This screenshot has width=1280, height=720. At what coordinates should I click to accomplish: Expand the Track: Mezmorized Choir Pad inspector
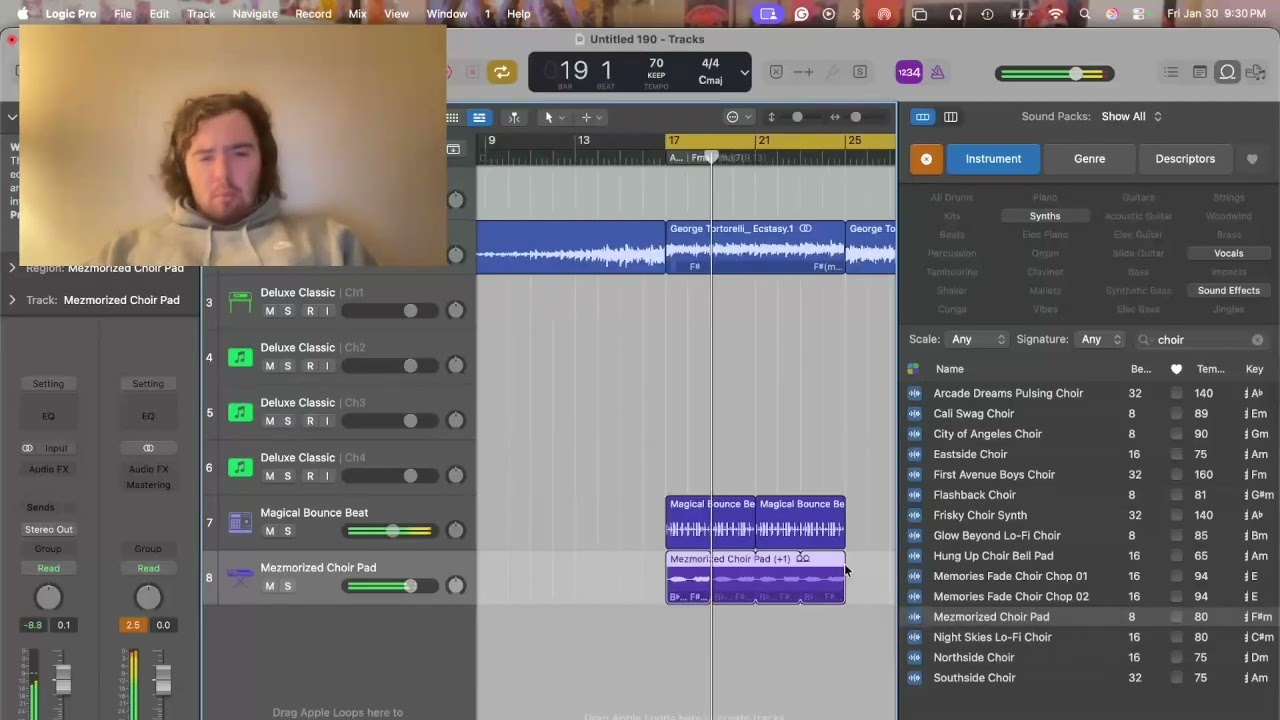pyautogui.click(x=12, y=300)
